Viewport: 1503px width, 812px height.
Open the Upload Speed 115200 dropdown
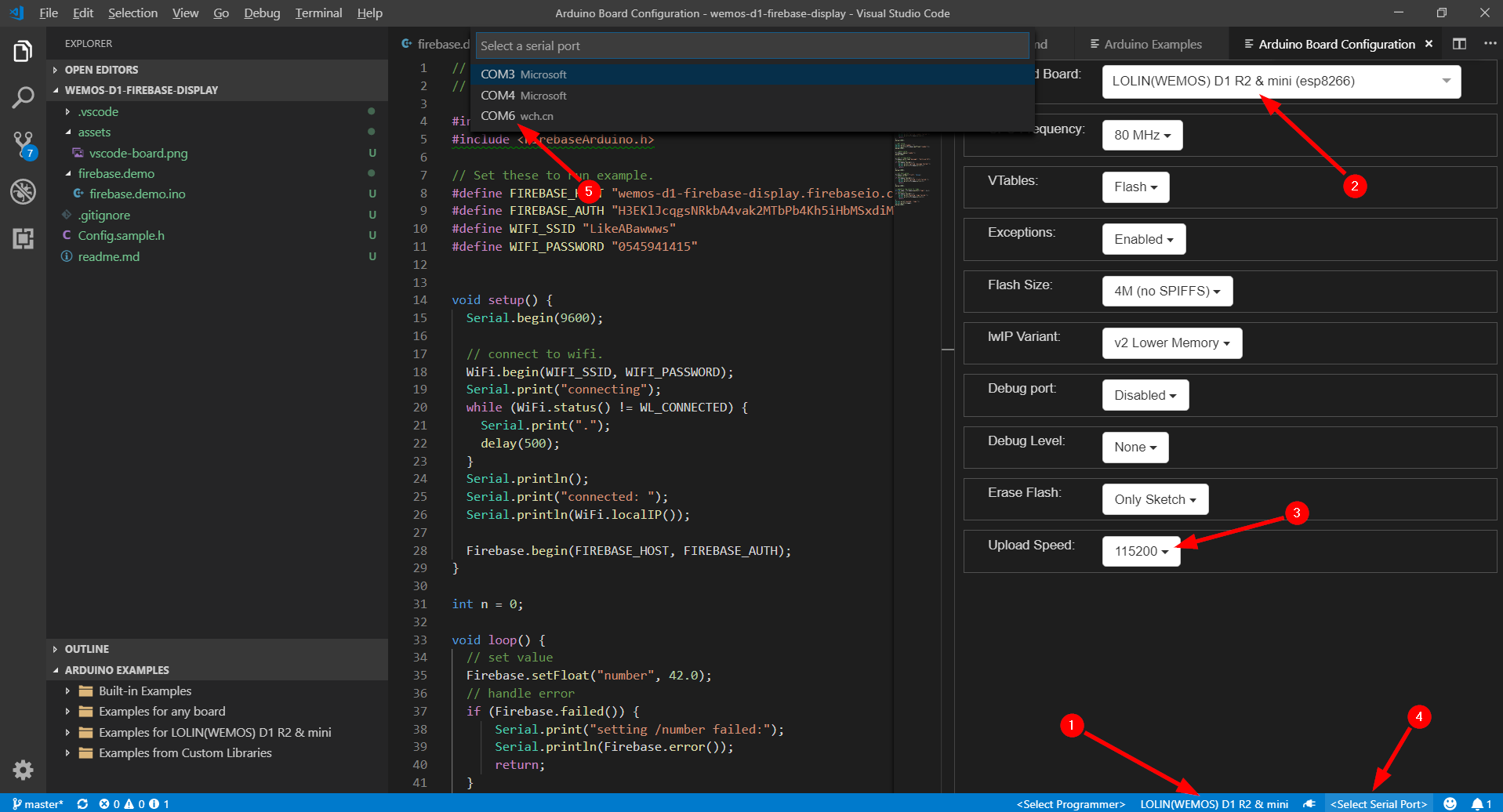(x=1141, y=551)
